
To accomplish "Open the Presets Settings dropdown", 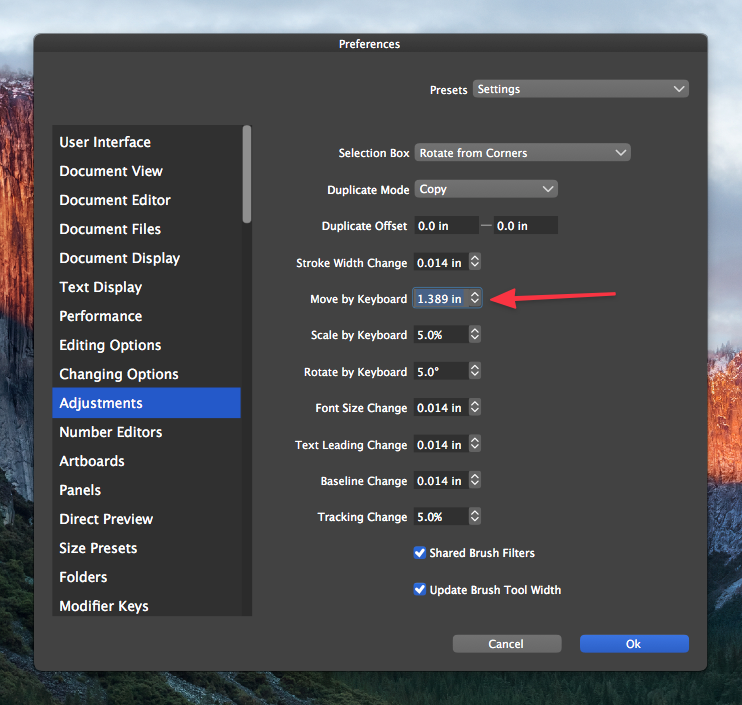I will pyautogui.click(x=580, y=89).
